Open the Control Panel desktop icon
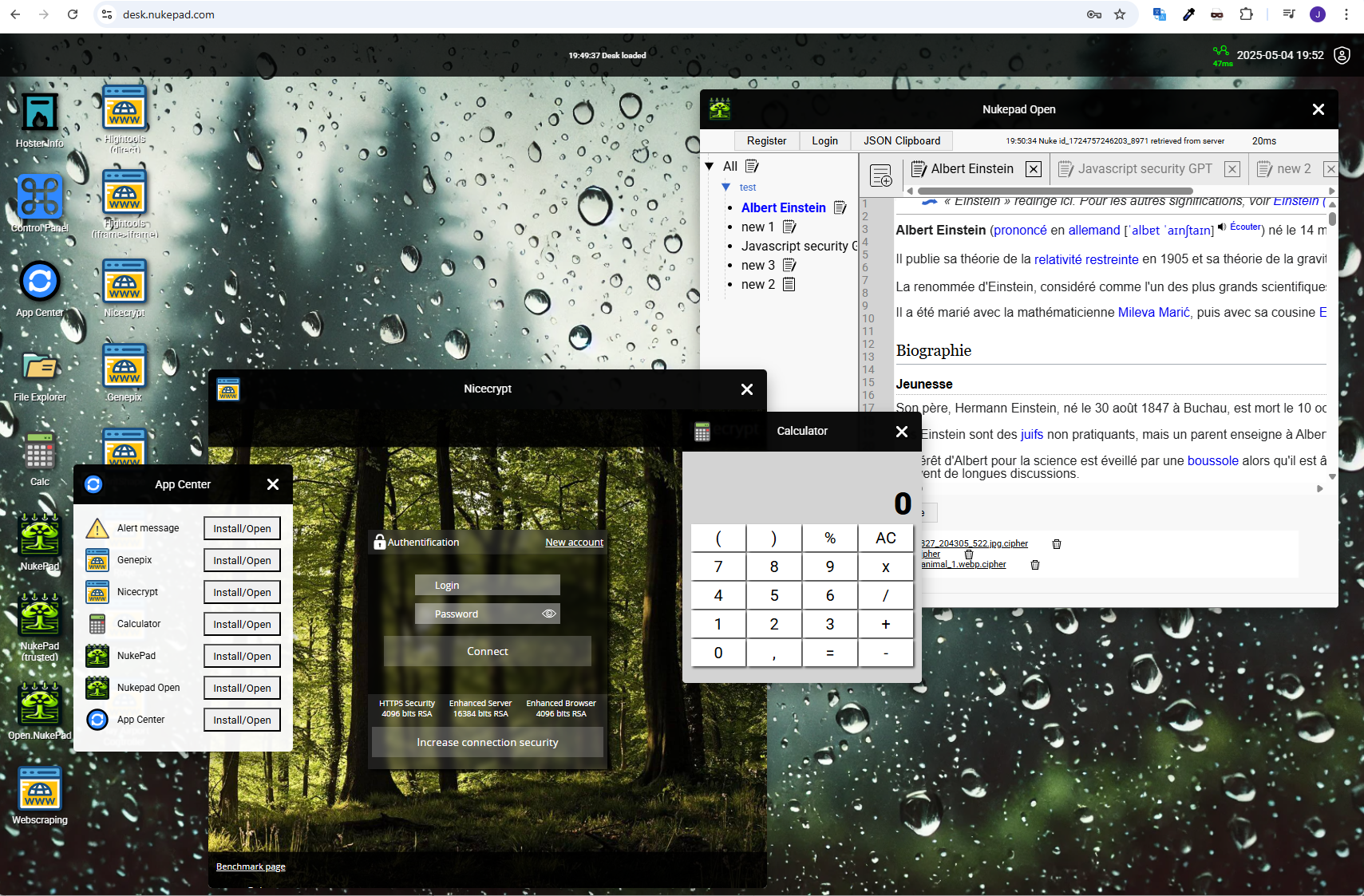 pyautogui.click(x=39, y=196)
